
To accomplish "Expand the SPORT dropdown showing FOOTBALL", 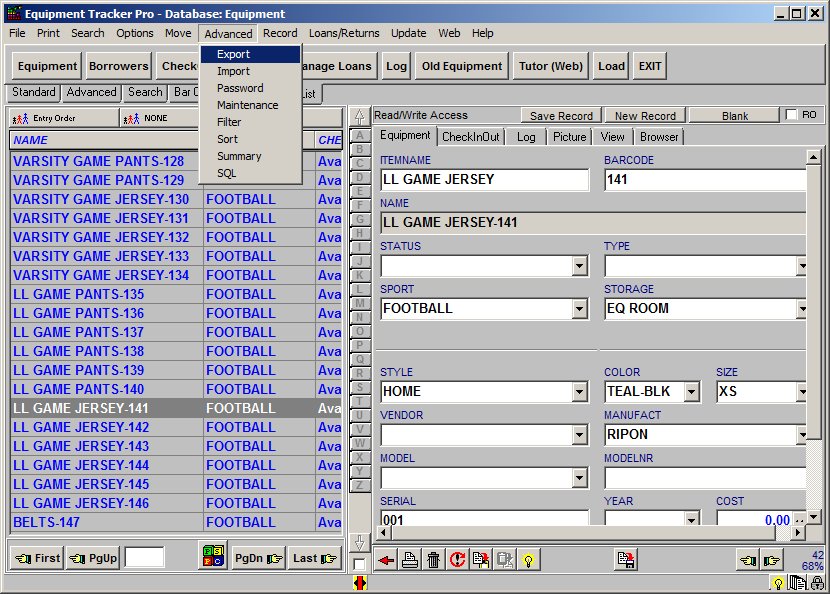I will 579,309.
